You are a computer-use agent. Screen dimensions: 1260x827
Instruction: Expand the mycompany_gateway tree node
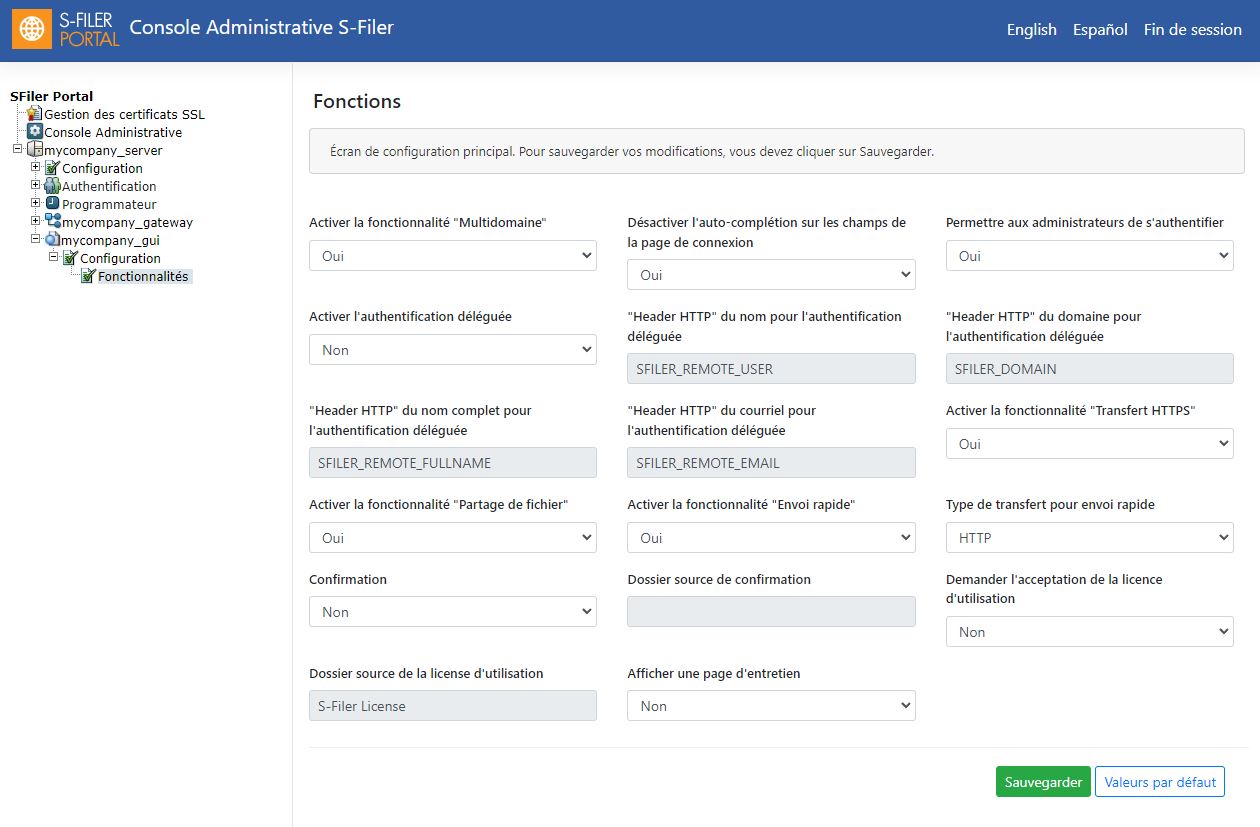(36, 221)
